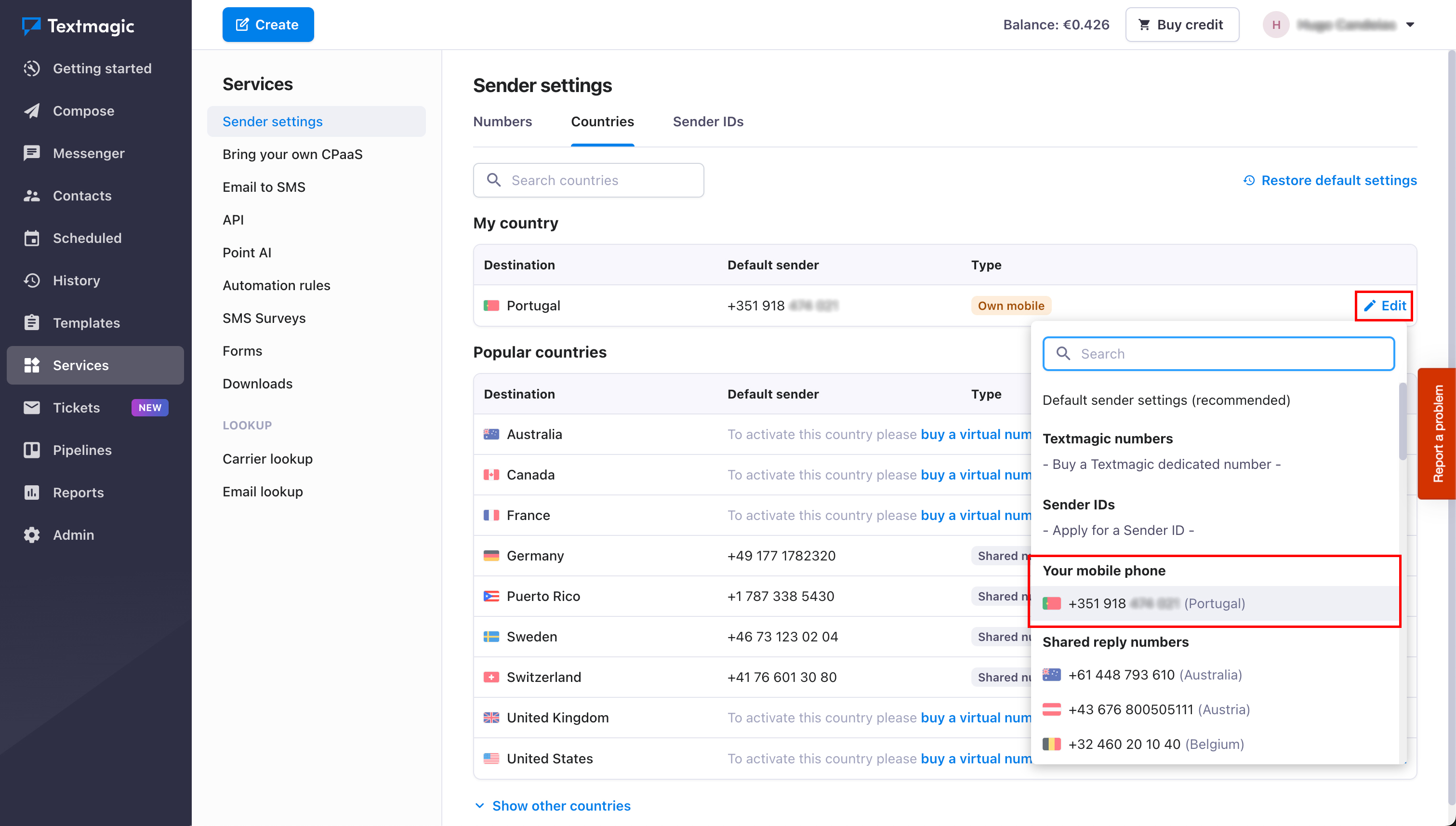Open Getting started in the sidebar

95,68
